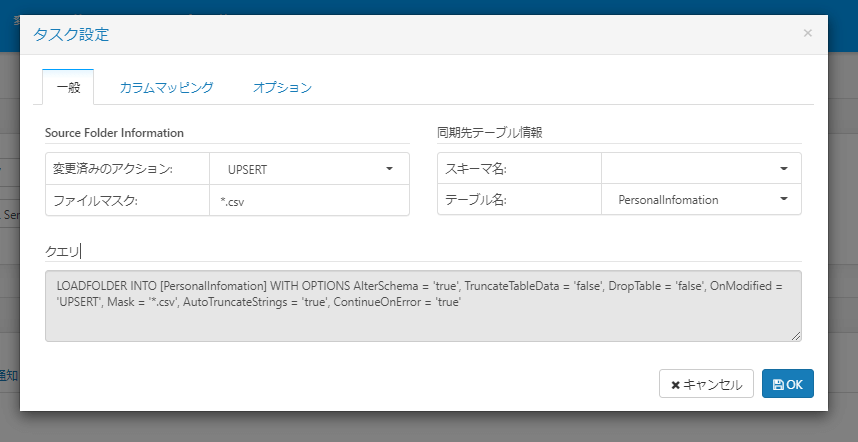The width and height of the screenshot is (858, 442).
Task: Open the カラムマッピング tab
Action: click(x=166, y=88)
